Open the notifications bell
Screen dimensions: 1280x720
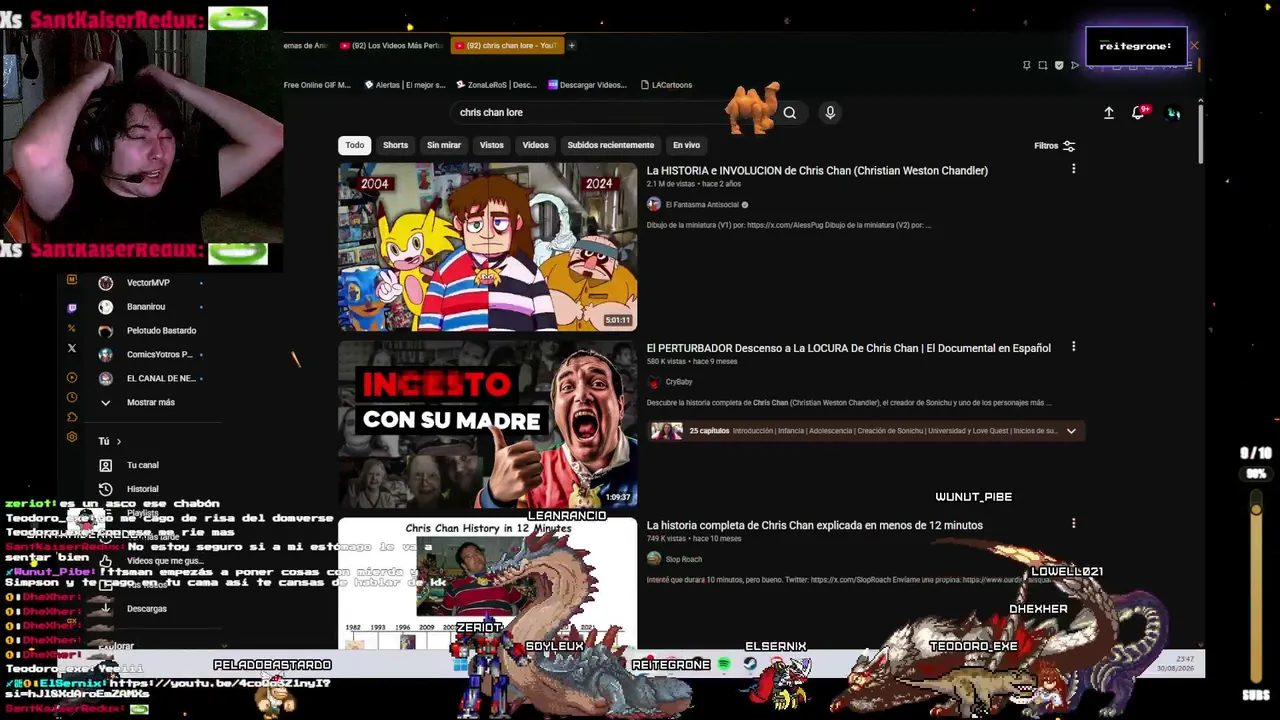pyautogui.click(x=1138, y=113)
